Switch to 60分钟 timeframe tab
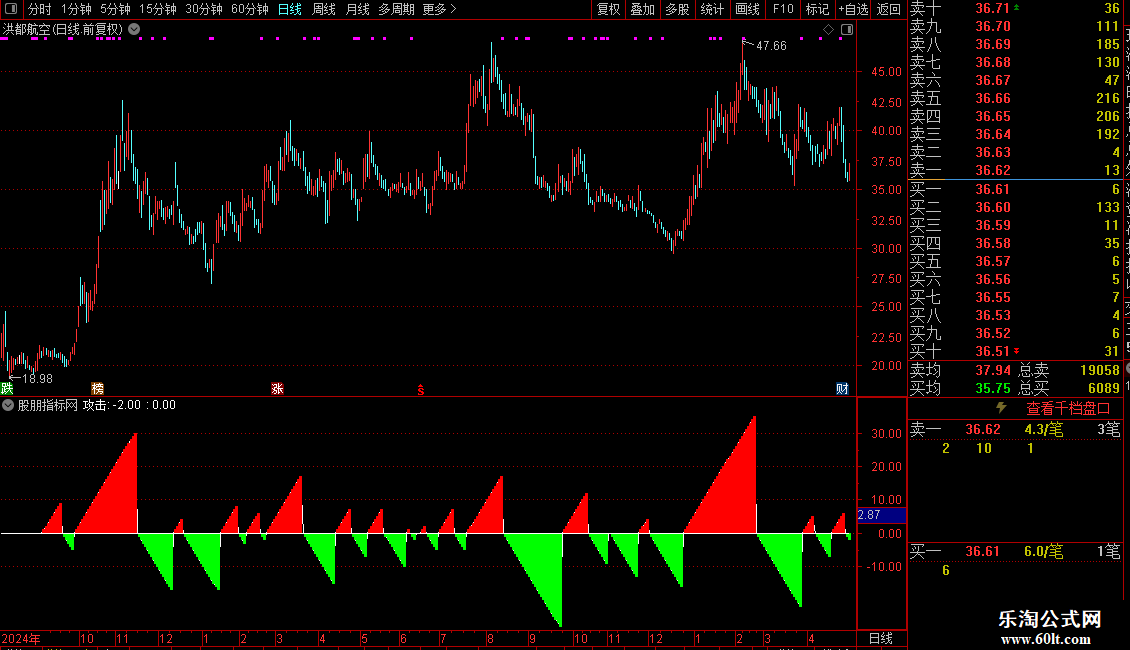The image size is (1130, 650). click(x=250, y=9)
